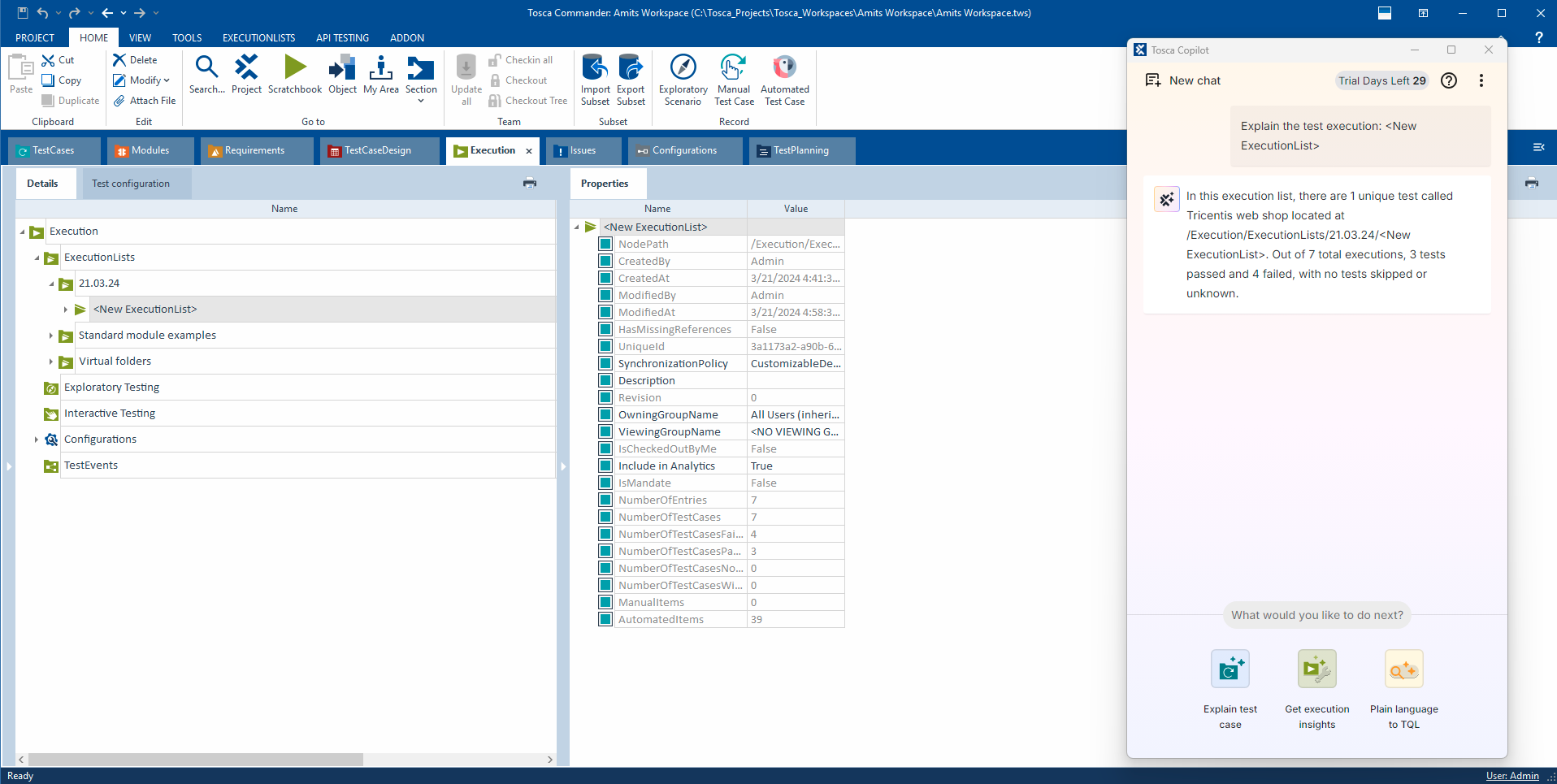The height and width of the screenshot is (784, 1557).
Task: Select the Exploratory Testing tree item
Action: pyautogui.click(x=111, y=388)
